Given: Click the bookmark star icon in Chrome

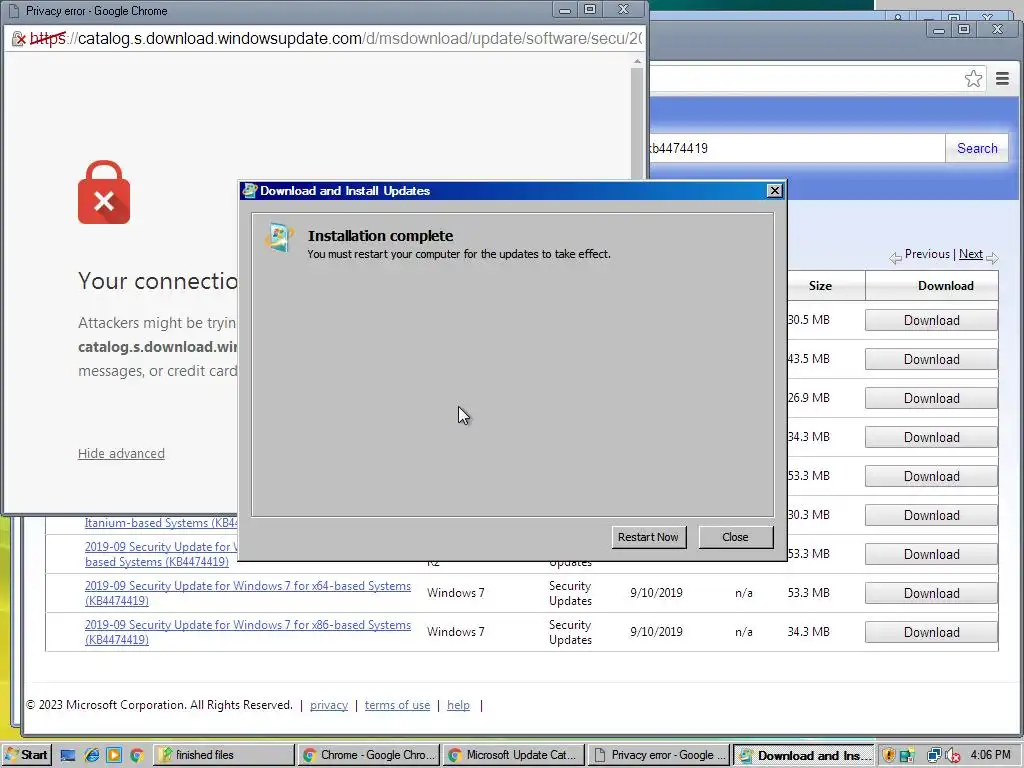Looking at the screenshot, I should coord(973,79).
